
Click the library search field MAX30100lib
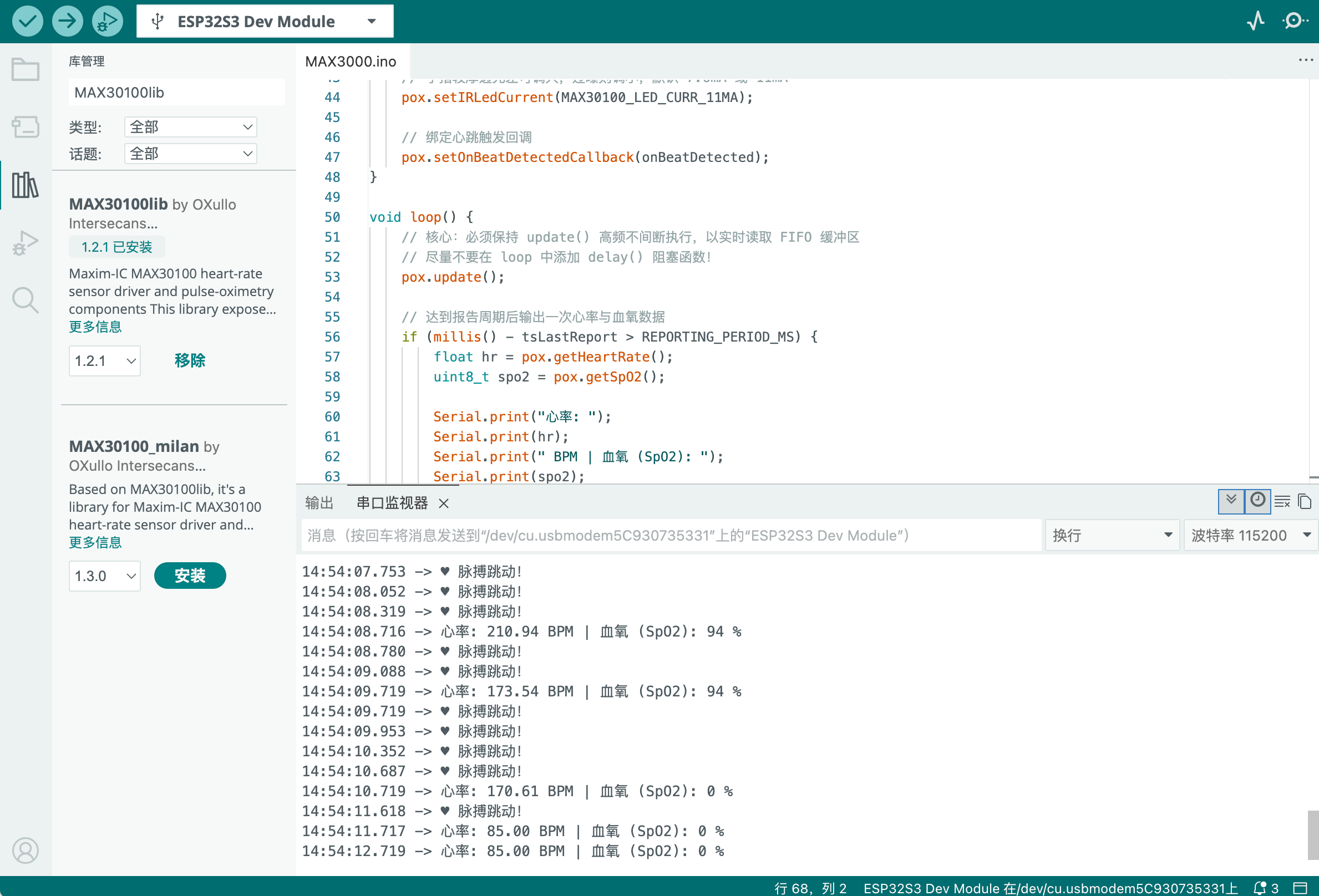pyautogui.click(x=176, y=93)
